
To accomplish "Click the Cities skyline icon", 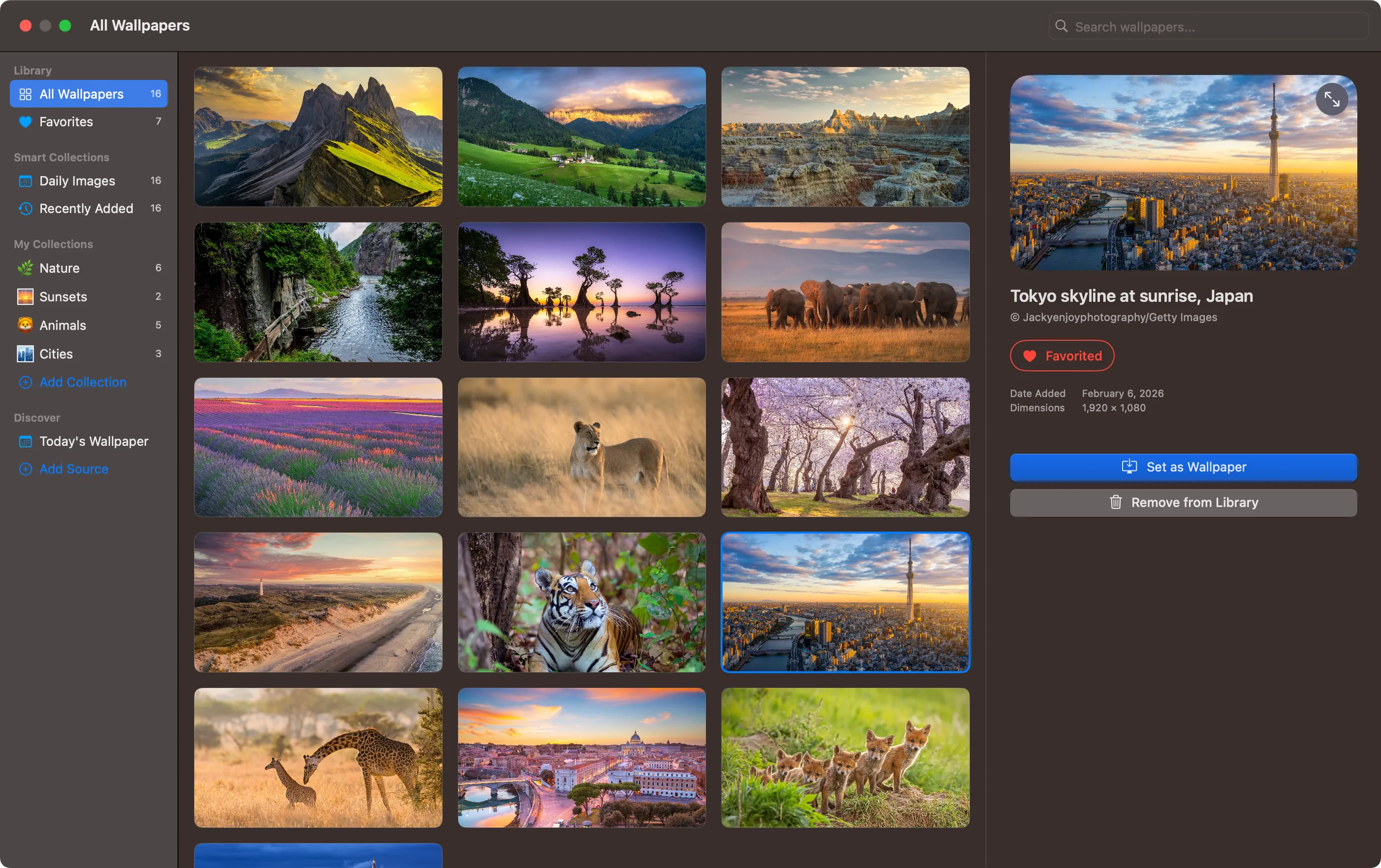I will [25, 354].
